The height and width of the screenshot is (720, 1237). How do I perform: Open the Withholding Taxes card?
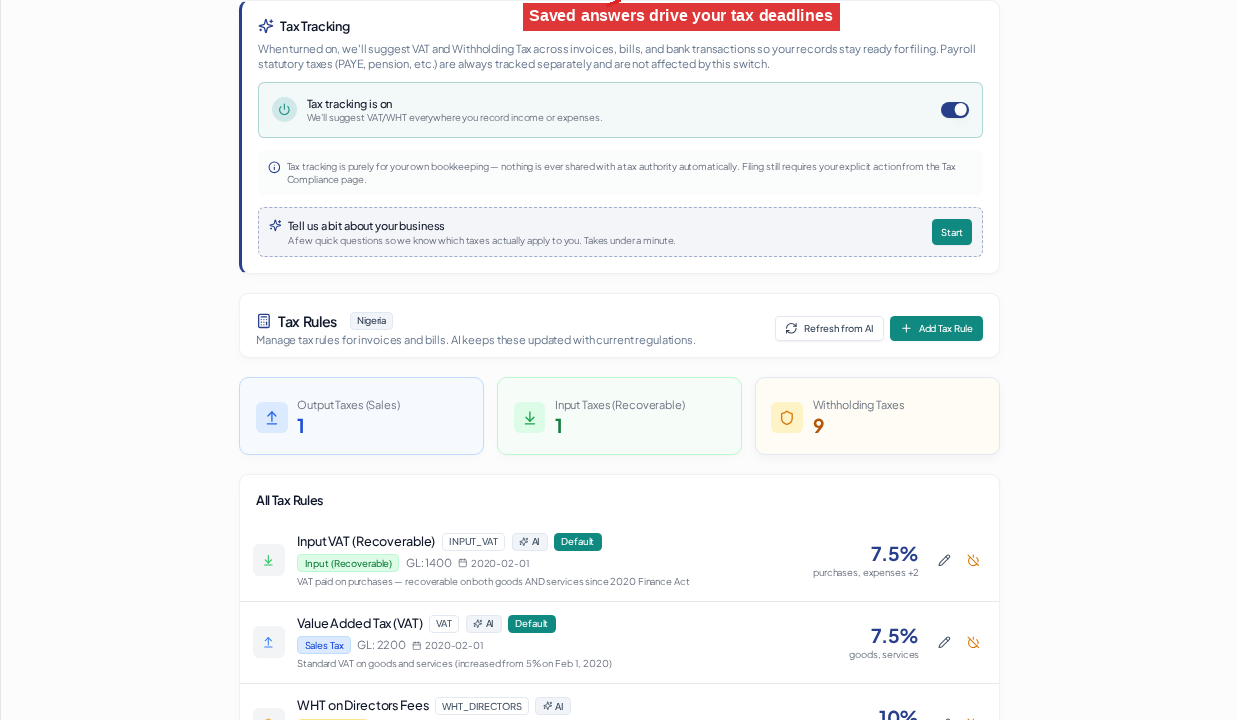point(877,416)
